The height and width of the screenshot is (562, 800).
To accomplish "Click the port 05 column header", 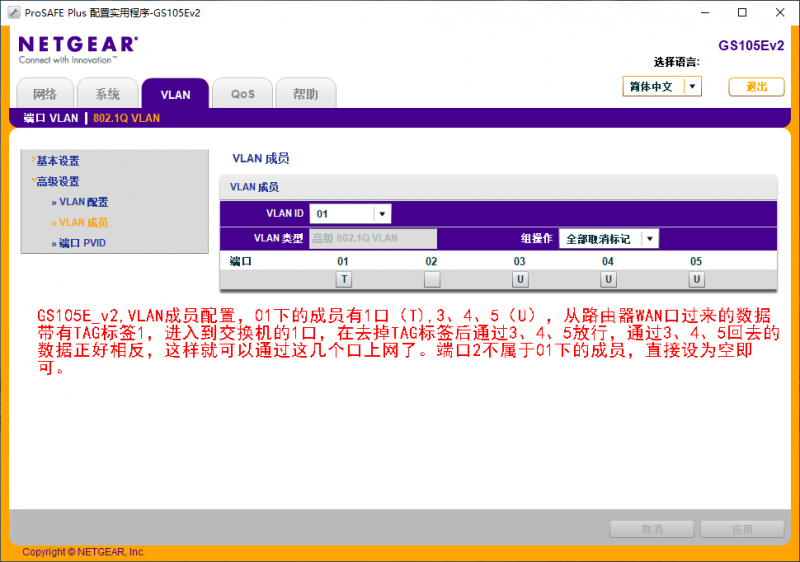I will pyautogui.click(x=696, y=261).
